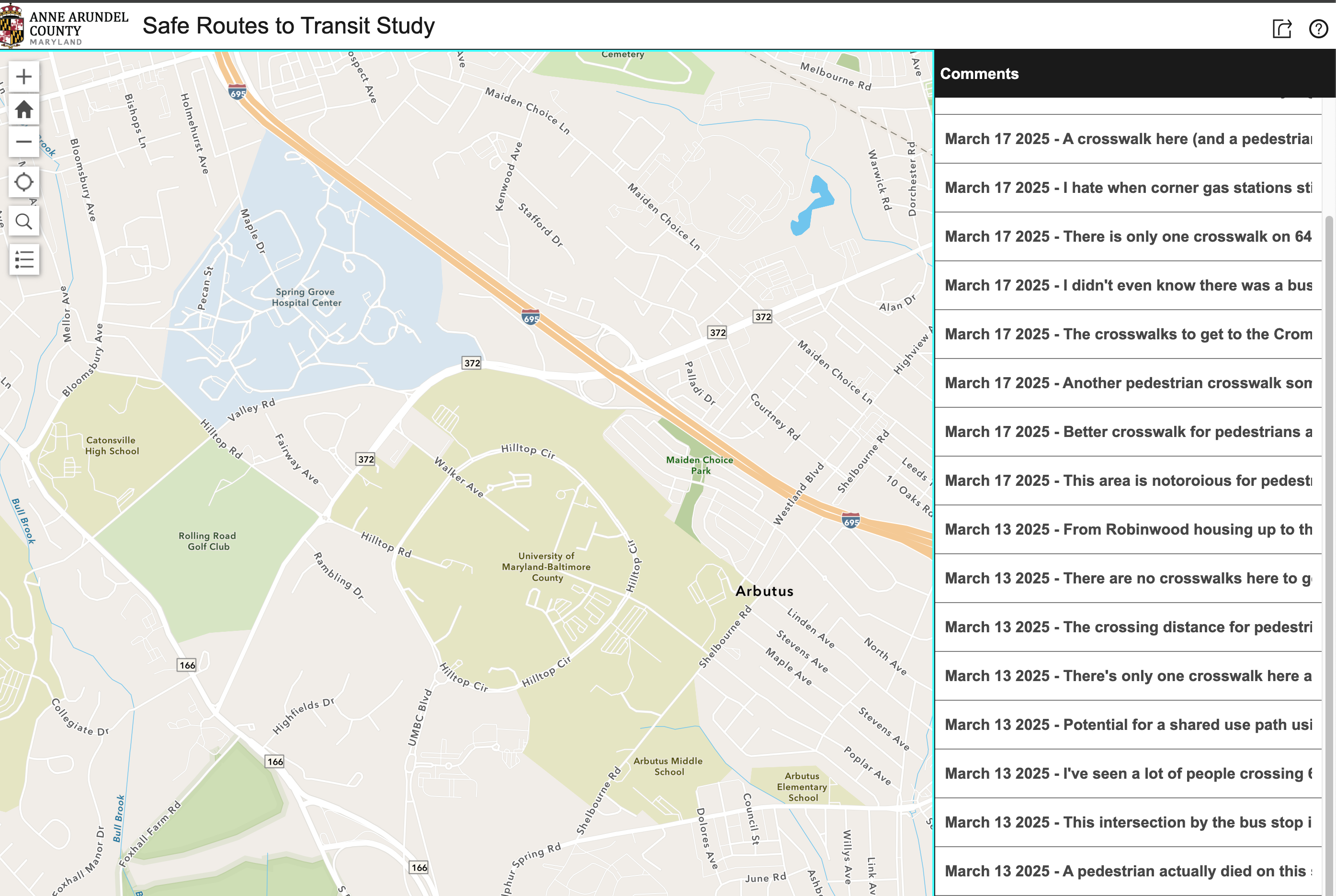Open the help question mark icon
This screenshot has width=1336, height=896.
click(x=1318, y=29)
